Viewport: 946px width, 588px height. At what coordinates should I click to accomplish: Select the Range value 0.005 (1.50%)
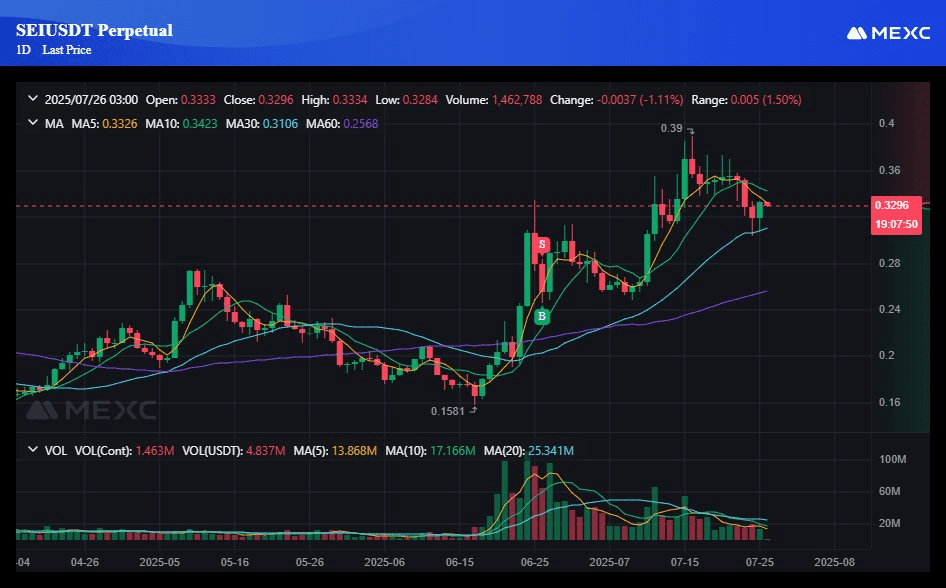click(x=766, y=100)
